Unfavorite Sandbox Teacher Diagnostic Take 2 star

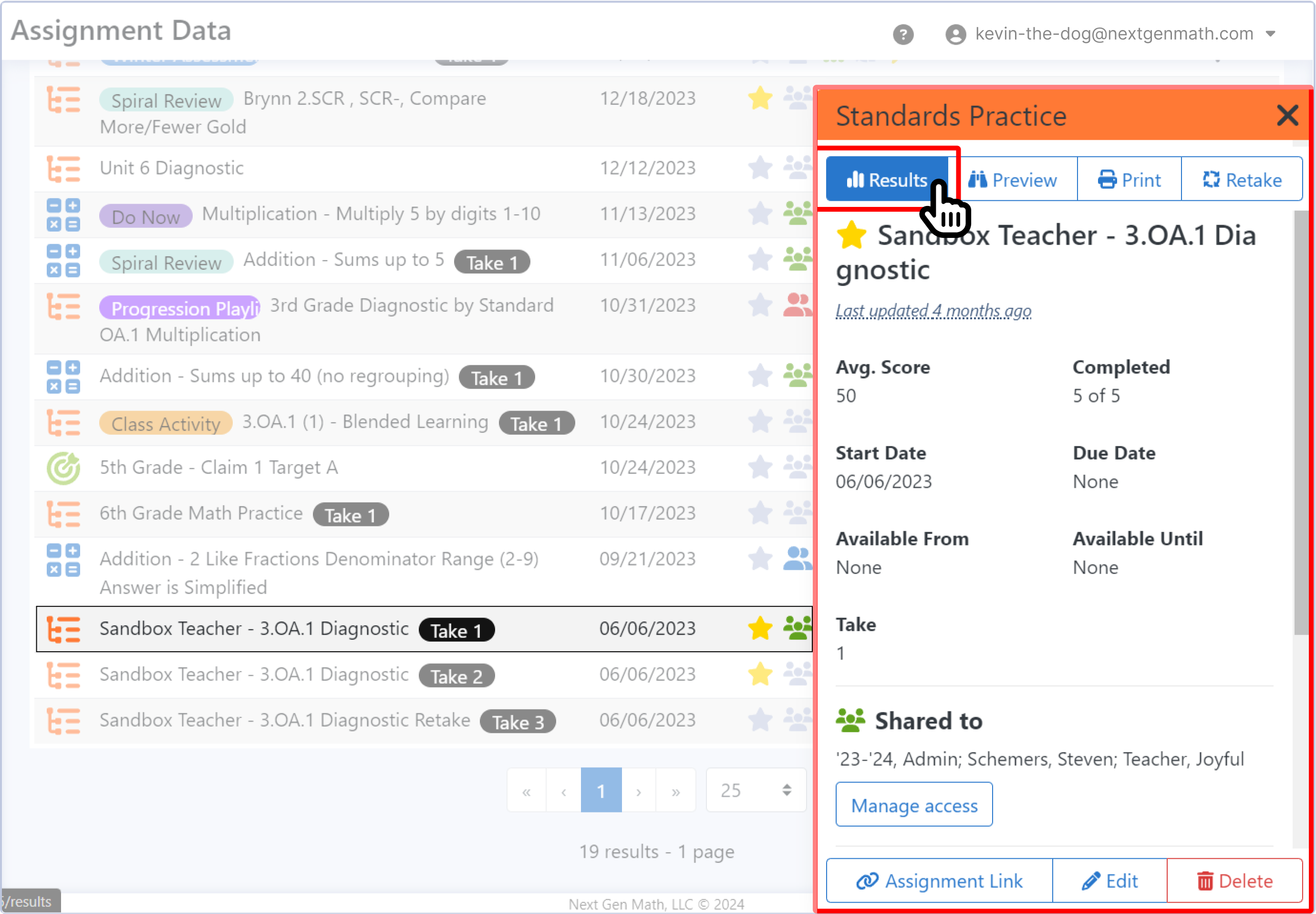[760, 674]
